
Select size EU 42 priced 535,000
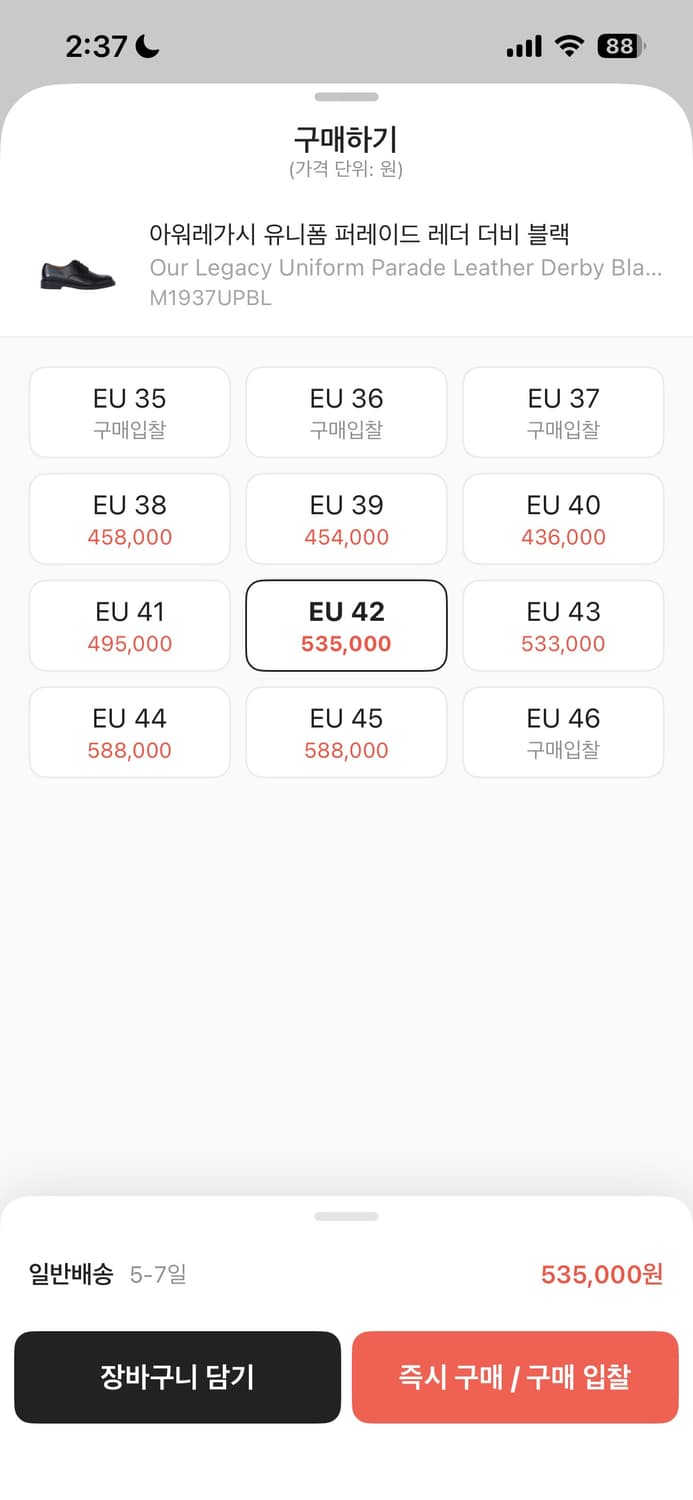[x=346, y=625]
